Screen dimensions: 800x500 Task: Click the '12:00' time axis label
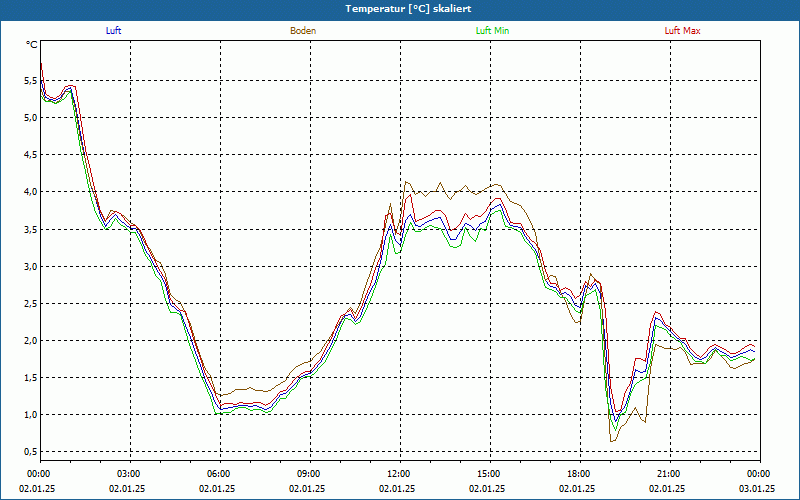(397, 474)
